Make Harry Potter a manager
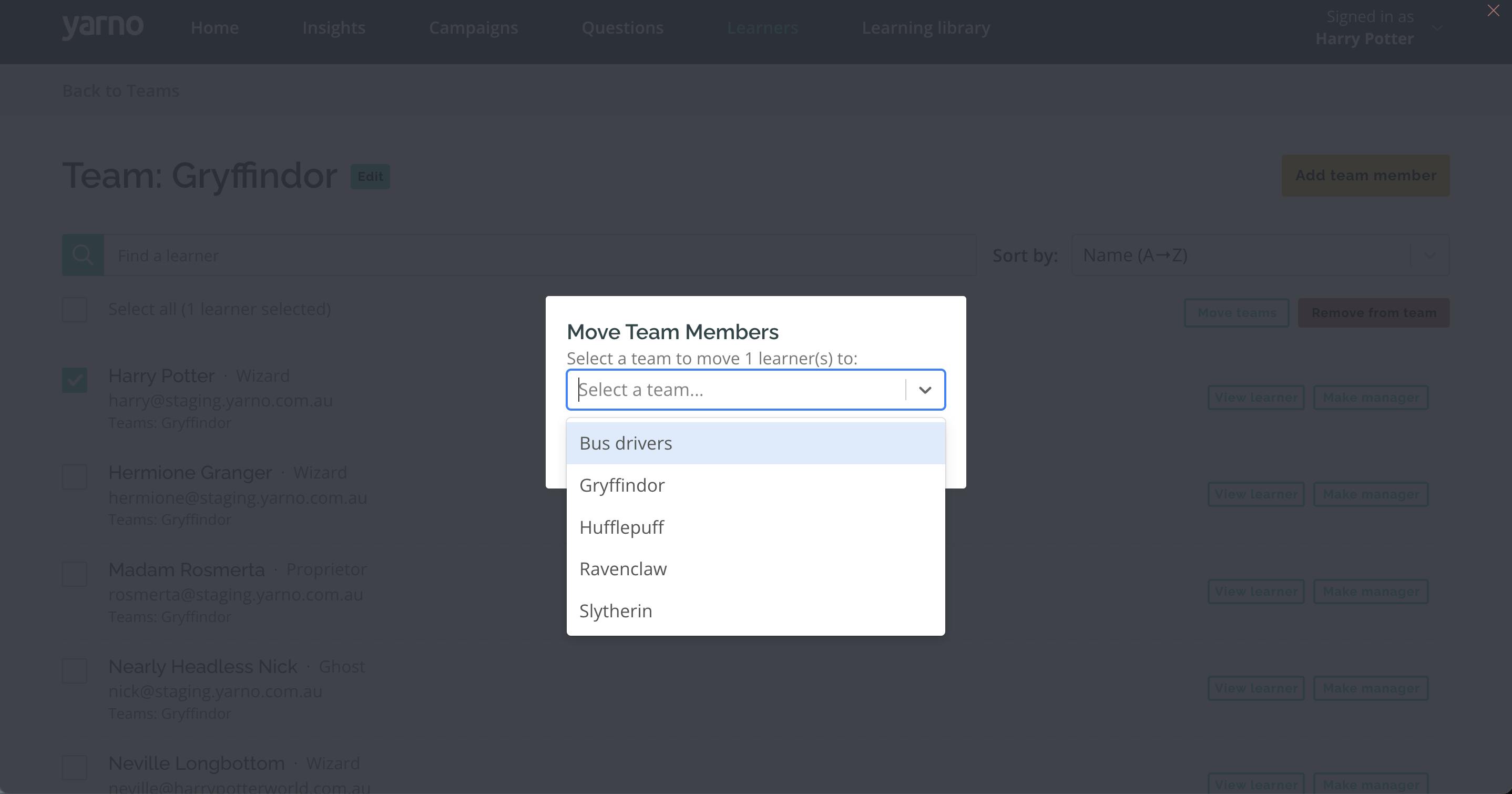Image resolution: width=1512 pixels, height=794 pixels. 1371,398
